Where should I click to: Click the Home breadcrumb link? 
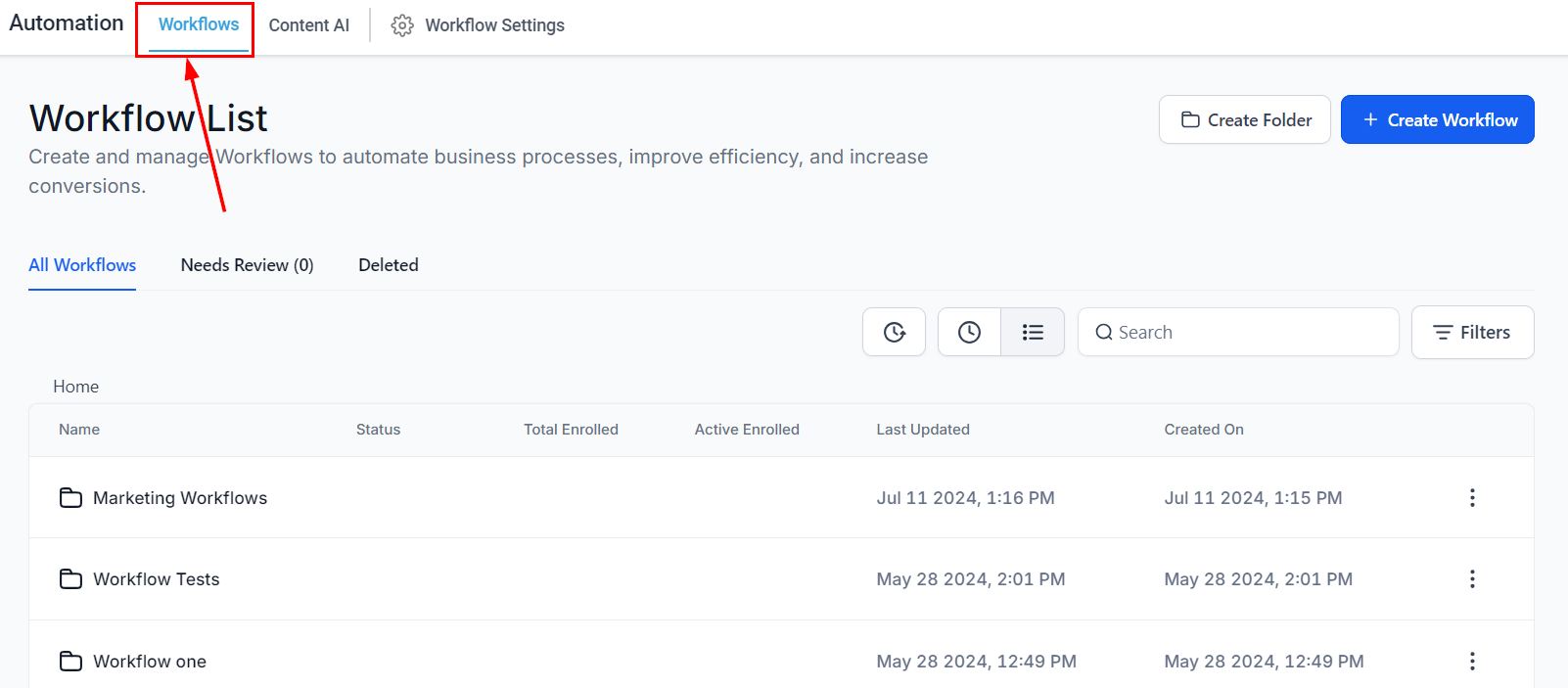pyautogui.click(x=75, y=387)
